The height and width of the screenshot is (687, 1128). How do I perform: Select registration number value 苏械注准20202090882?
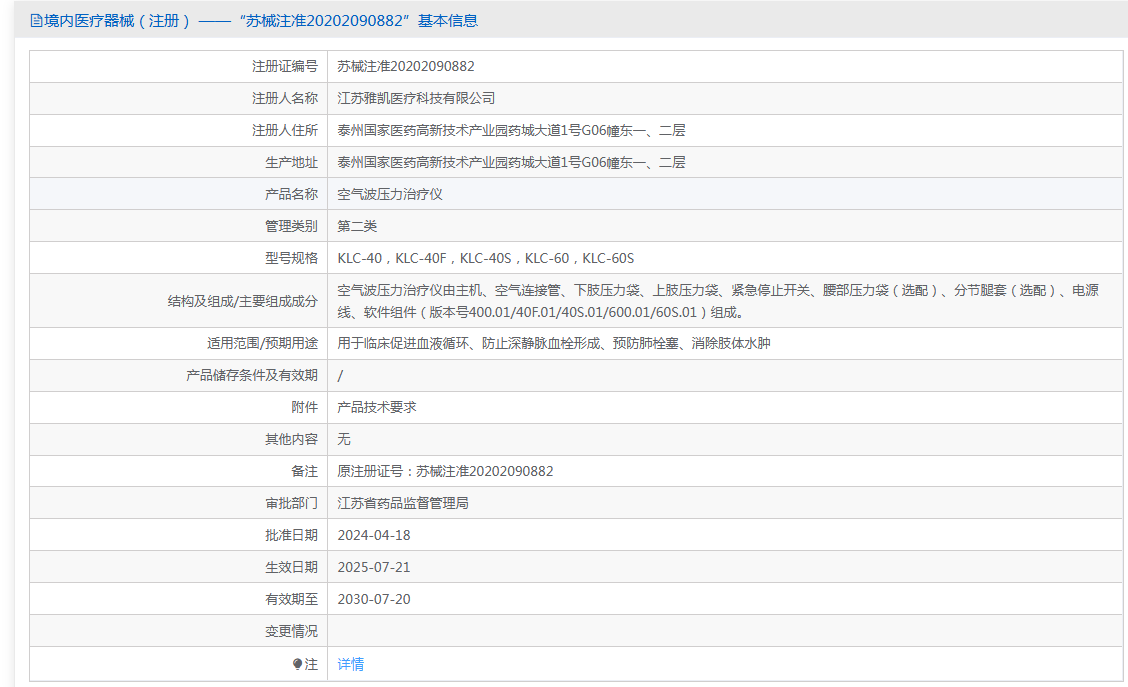[406, 66]
